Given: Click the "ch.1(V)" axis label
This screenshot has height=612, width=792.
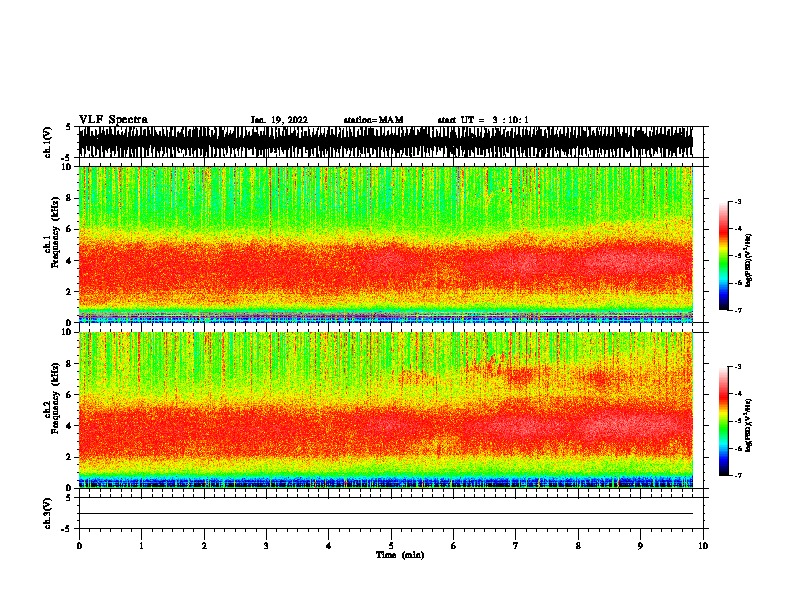Looking at the screenshot, I should (x=47, y=142).
